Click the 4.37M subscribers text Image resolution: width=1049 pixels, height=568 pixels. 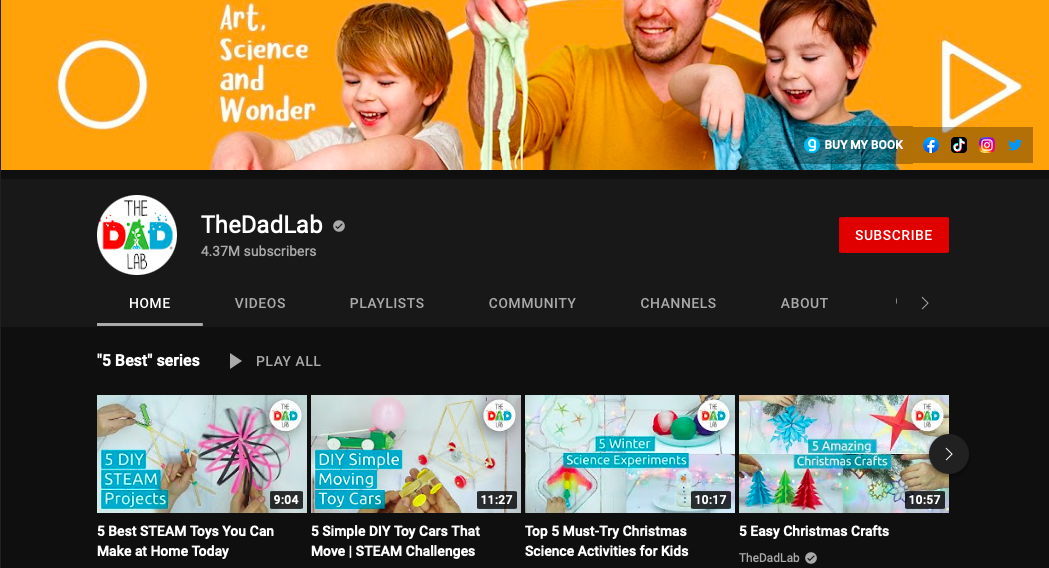259,252
